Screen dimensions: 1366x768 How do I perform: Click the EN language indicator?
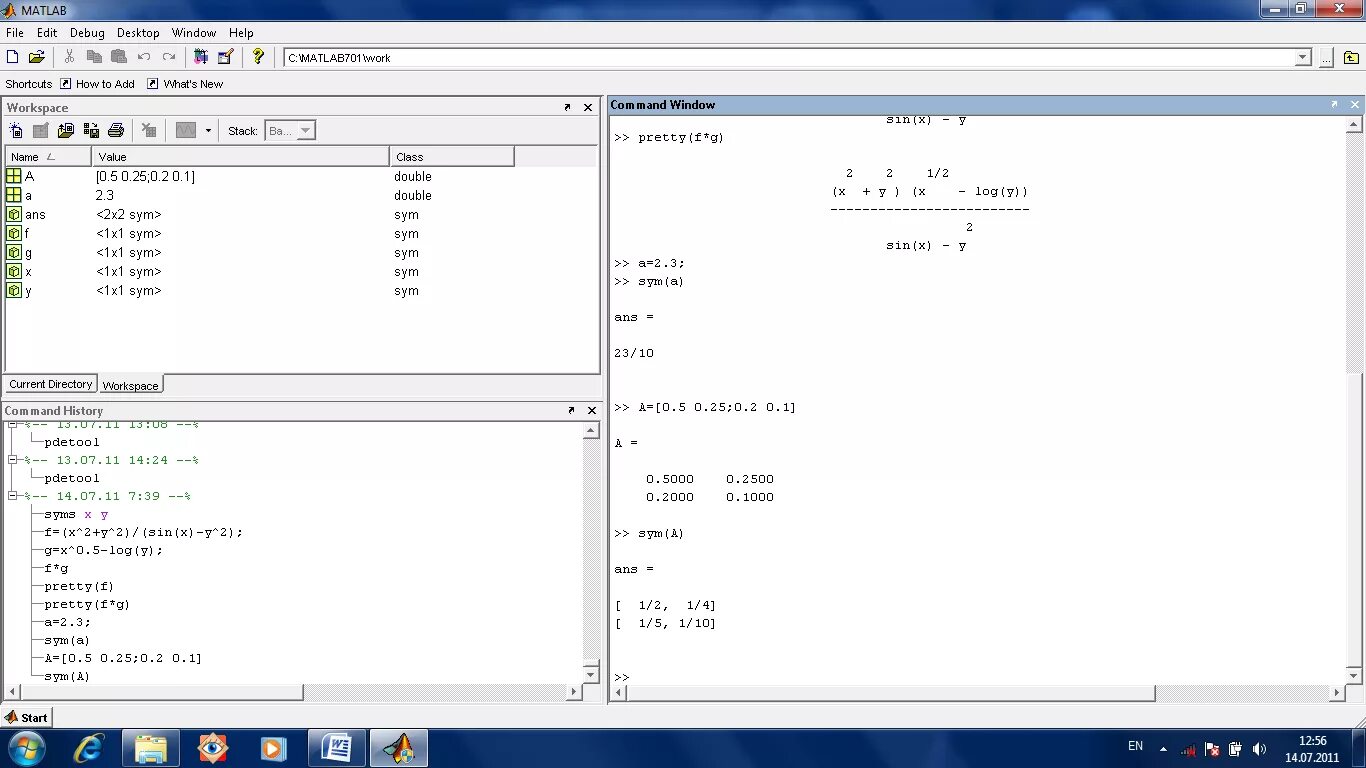1135,746
